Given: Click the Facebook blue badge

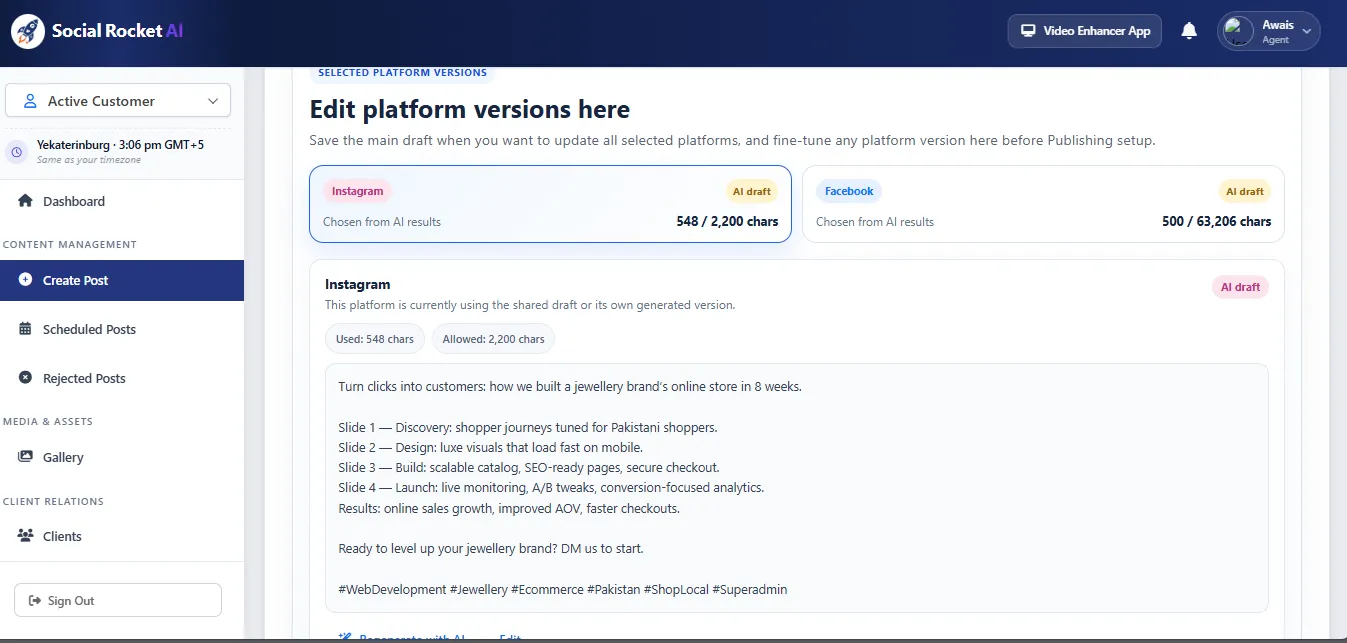Looking at the screenshot, I should 849,191.
